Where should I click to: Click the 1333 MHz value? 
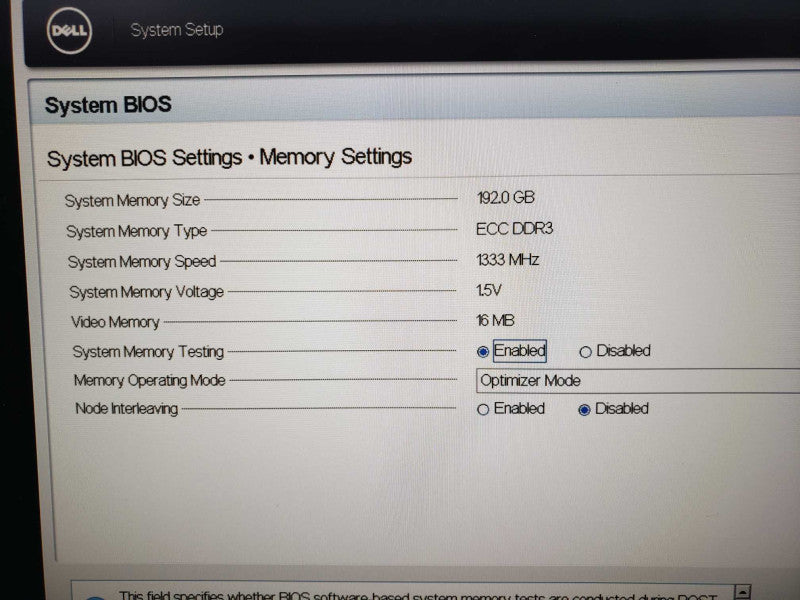pos(507,260)
